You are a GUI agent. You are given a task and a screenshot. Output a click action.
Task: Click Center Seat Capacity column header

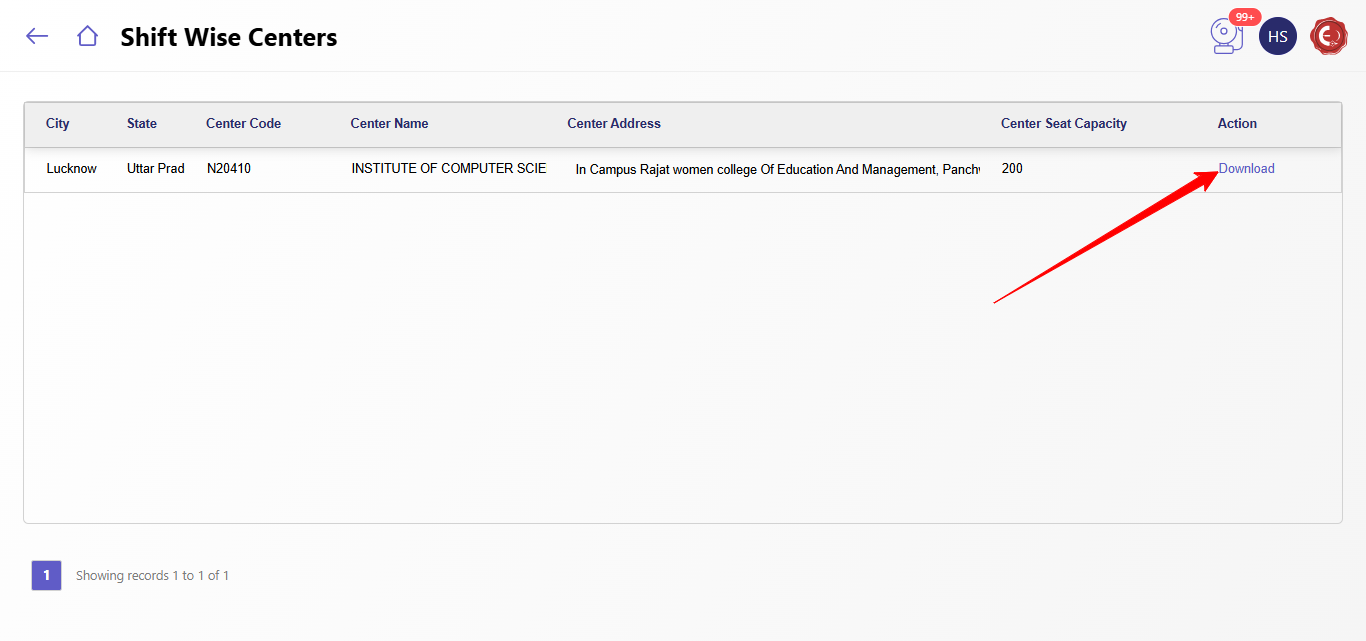pos(1063,124)
